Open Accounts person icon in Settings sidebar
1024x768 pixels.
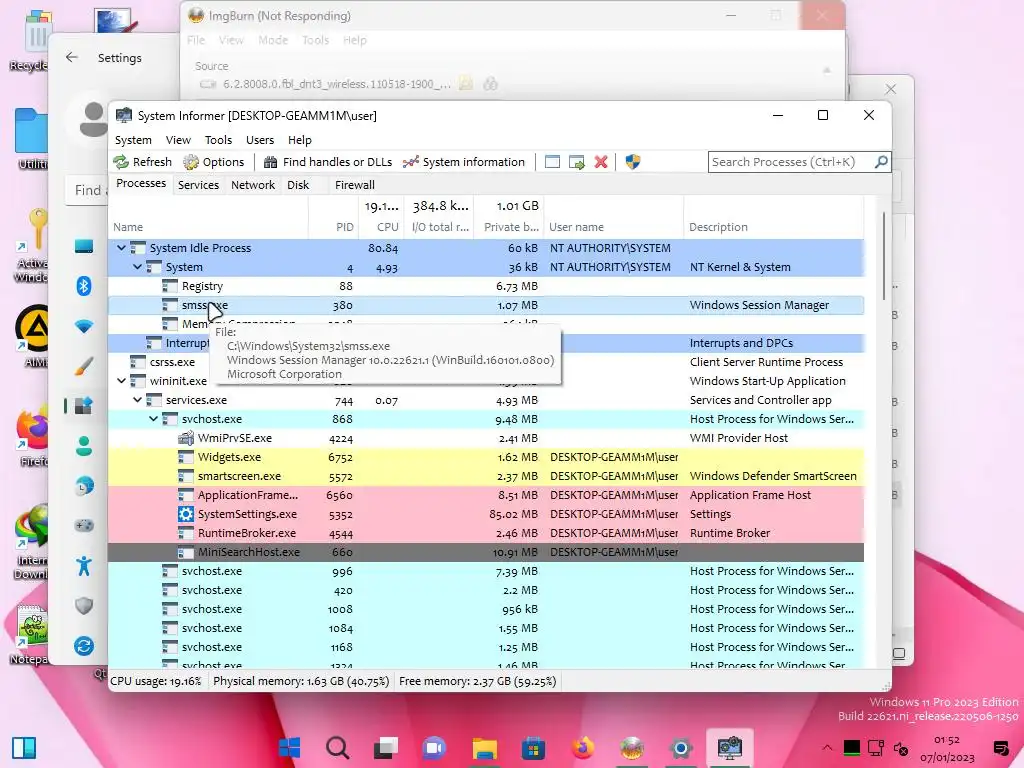point(84,446)
